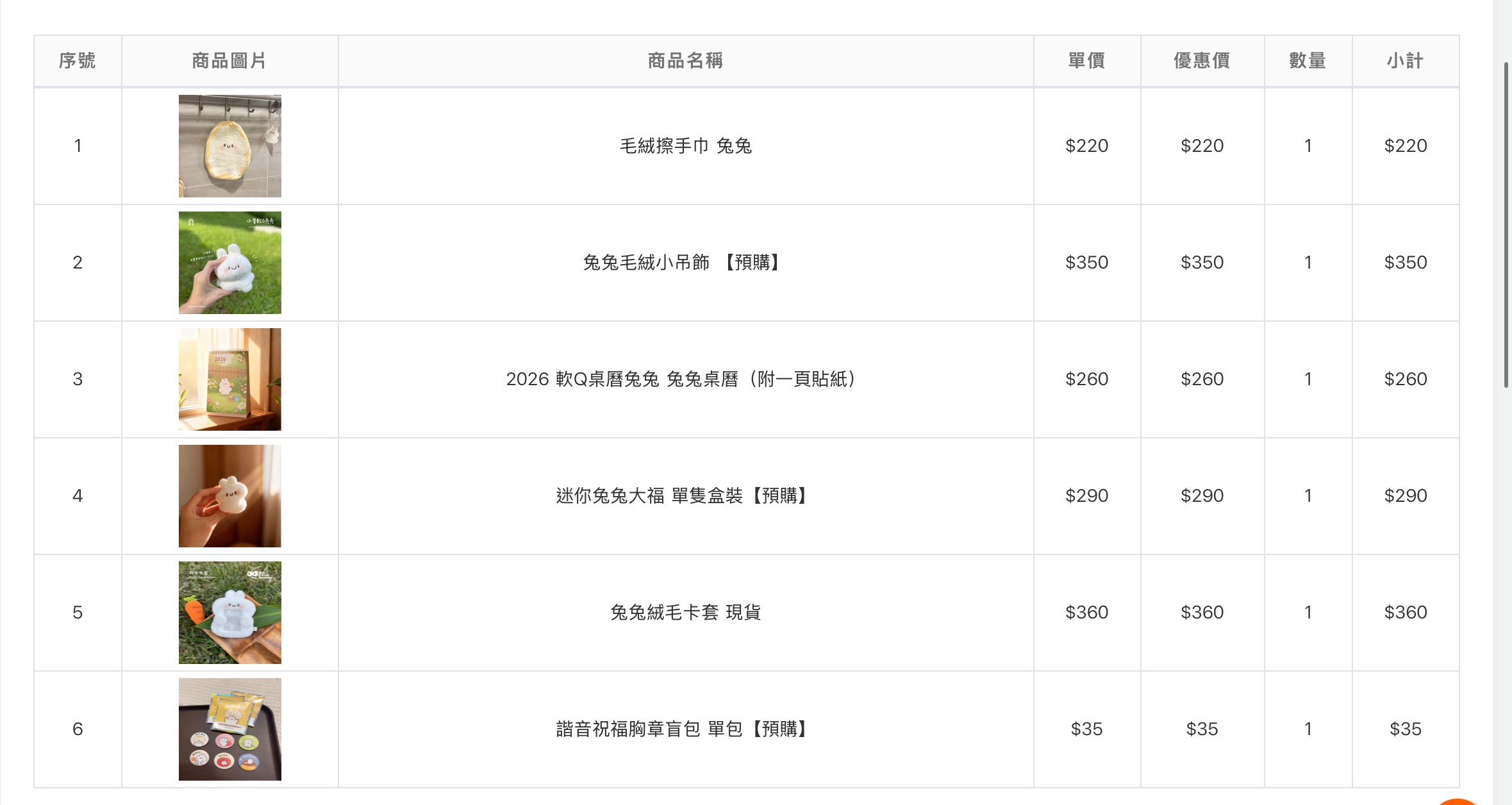Click the 毛絨擦手巾 兔兔 product thumbnail
1512x805 pixels.
(229, 146)
